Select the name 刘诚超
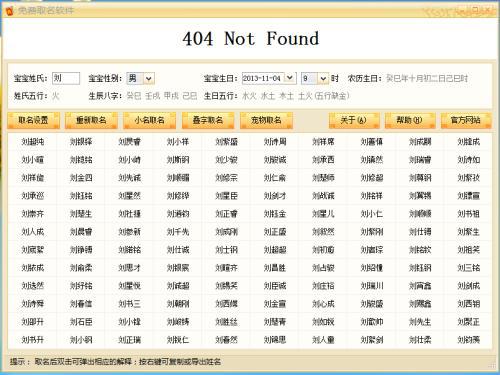 click(x=178, y=286)
